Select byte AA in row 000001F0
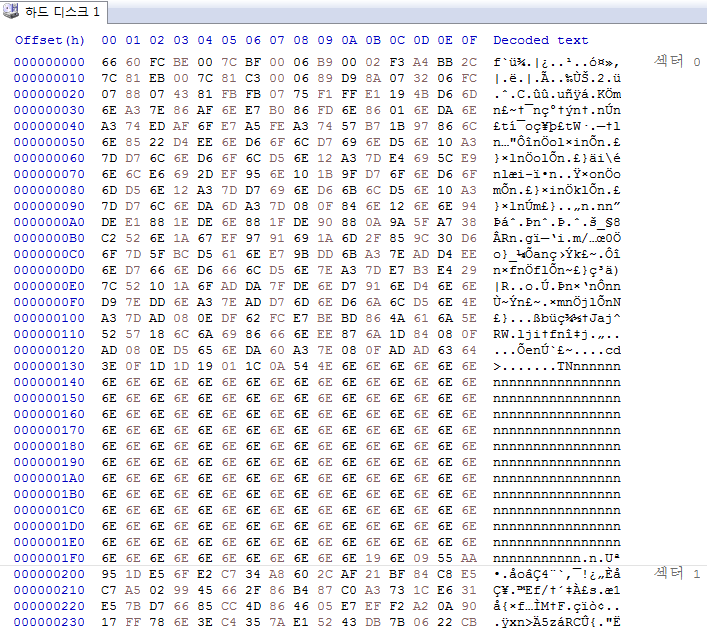The height and width of the screenshot is (632, 707). tap(469, 558)
